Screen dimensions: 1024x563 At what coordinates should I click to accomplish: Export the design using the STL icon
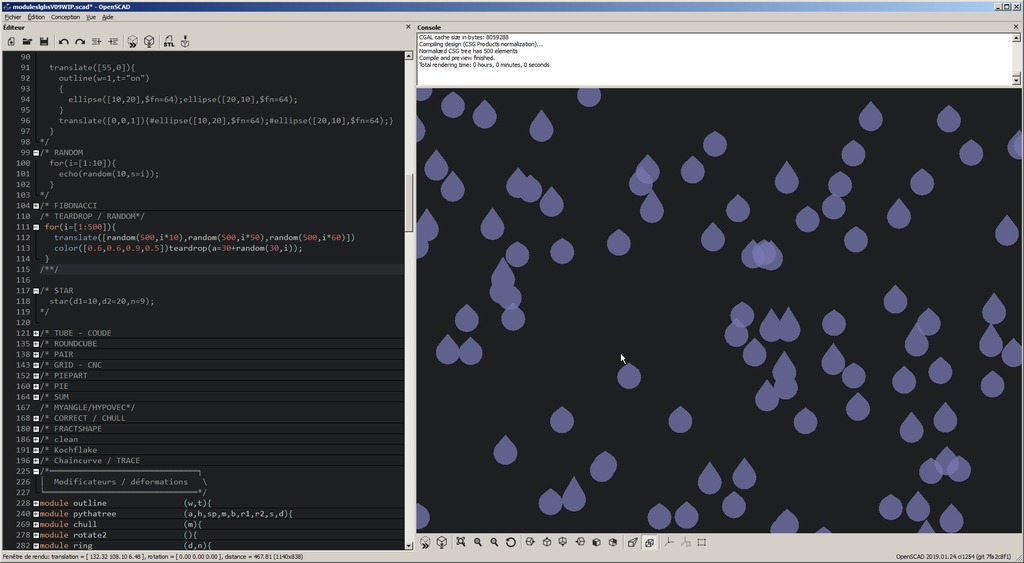click(x=168, y=42)
